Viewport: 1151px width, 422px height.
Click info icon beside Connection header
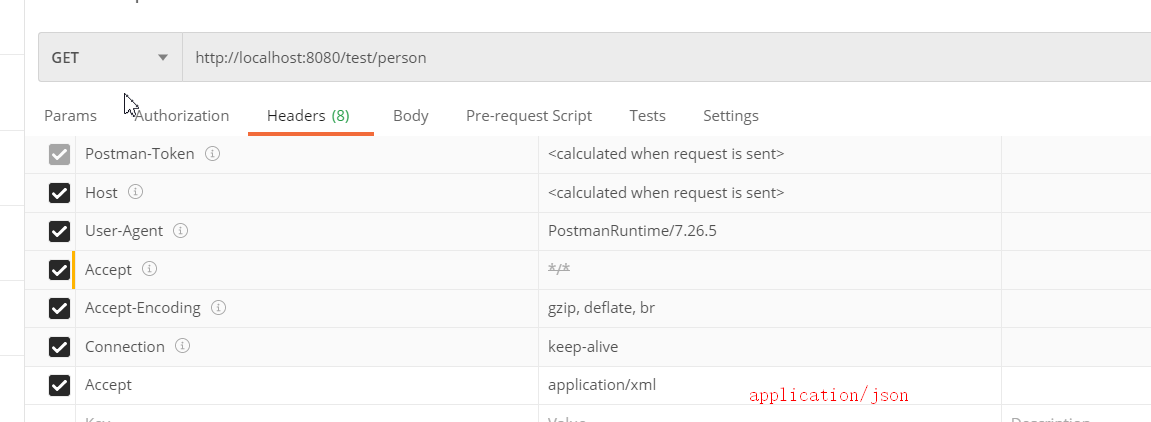(182, 346)
